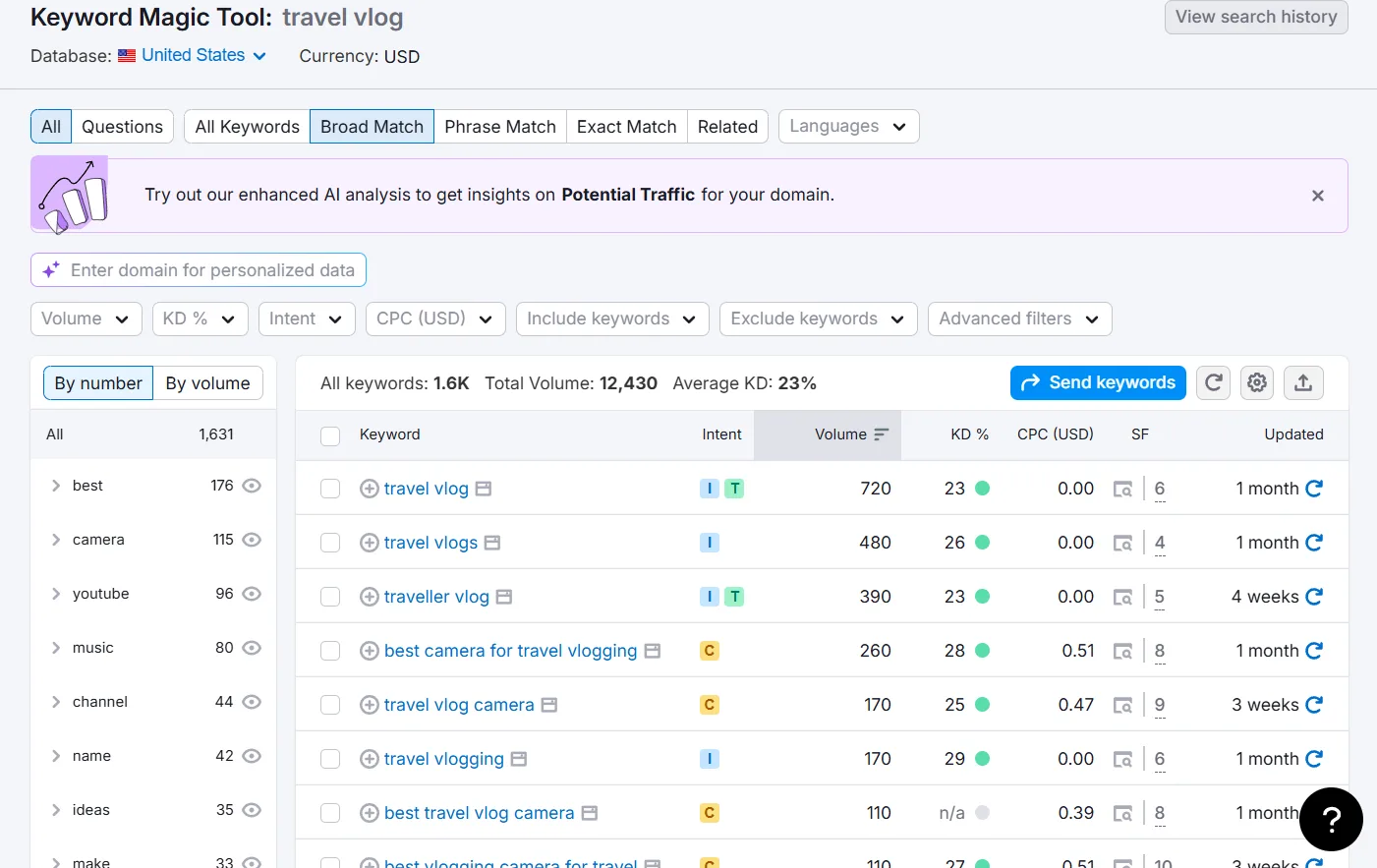Switch to the Questions tab
1377x868 pixels.
(x=122, y=126)
